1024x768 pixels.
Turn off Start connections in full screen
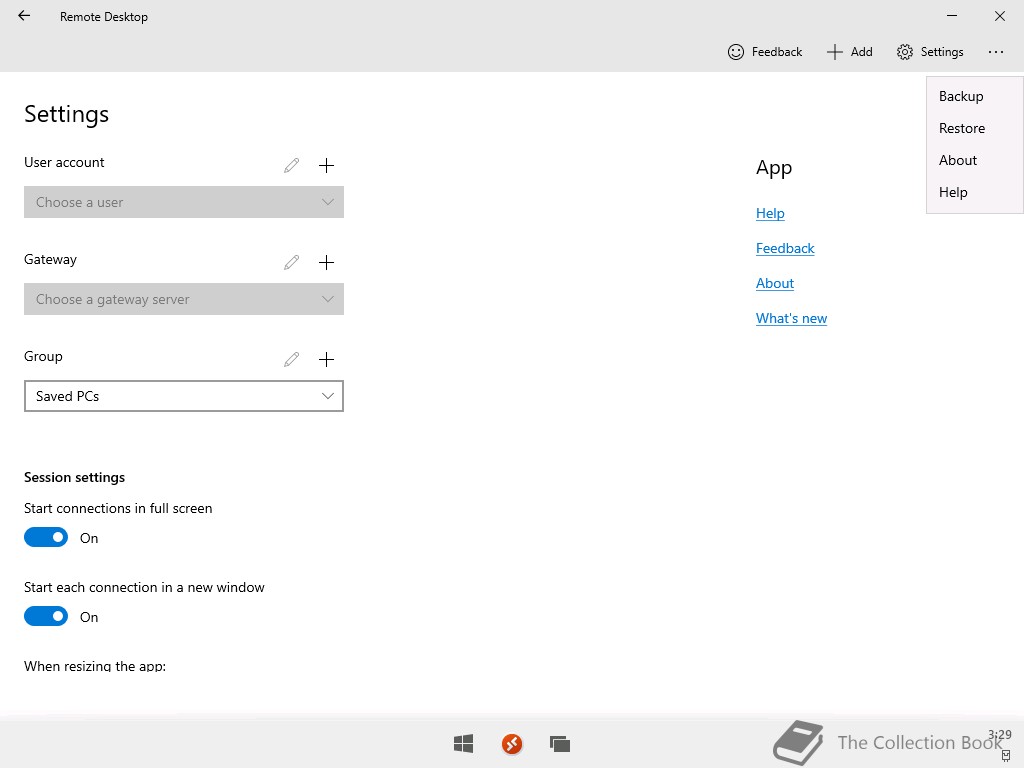click(x=46, y=537)
